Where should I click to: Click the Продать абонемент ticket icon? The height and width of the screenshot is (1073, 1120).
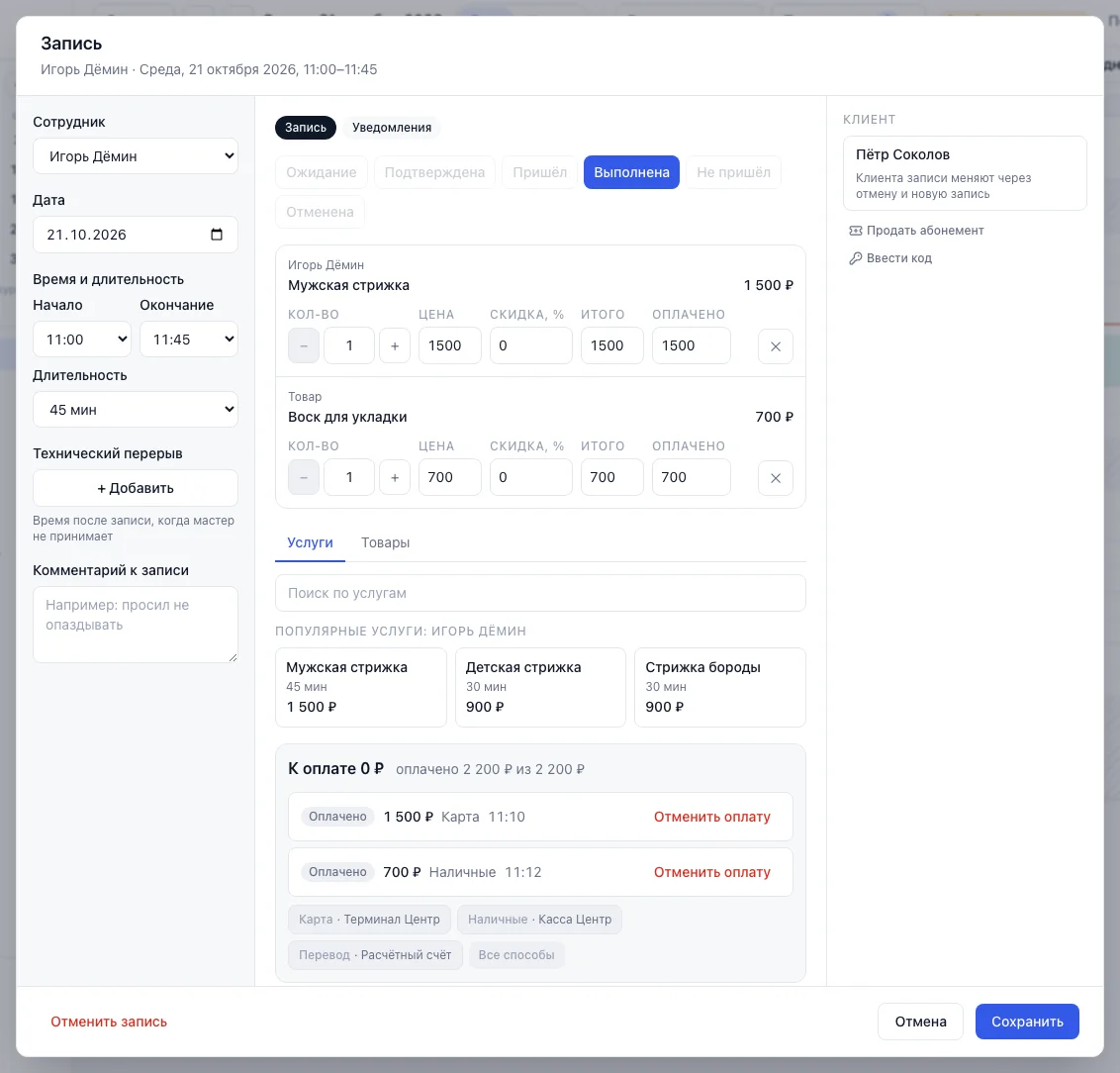click(x=855, y=230)
